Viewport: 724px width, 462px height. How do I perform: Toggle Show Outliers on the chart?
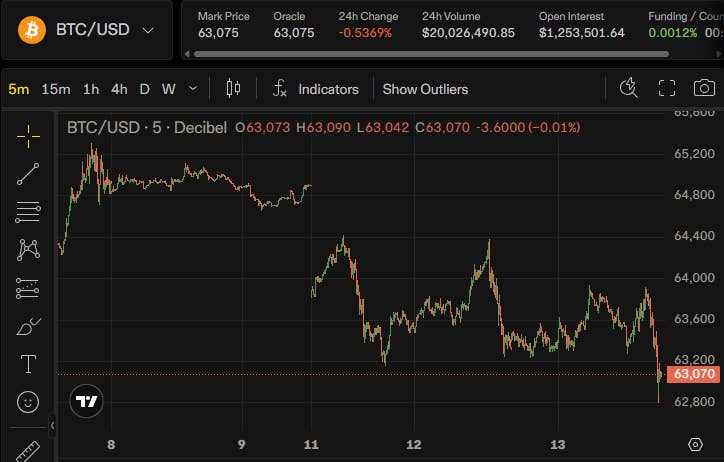pyautogui.click(x=425, y=89)
